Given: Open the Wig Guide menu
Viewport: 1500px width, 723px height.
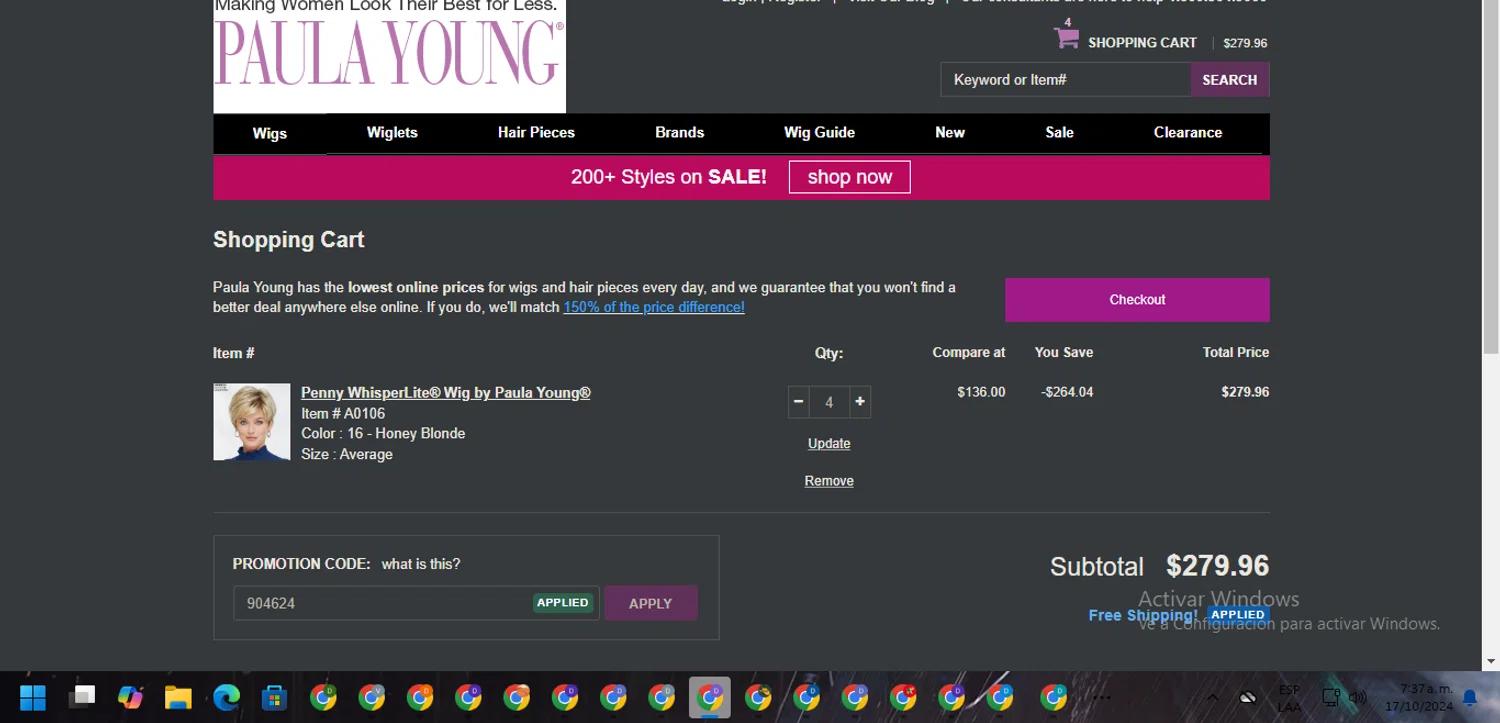Looking at the screenshot, I should coord(819,132).
